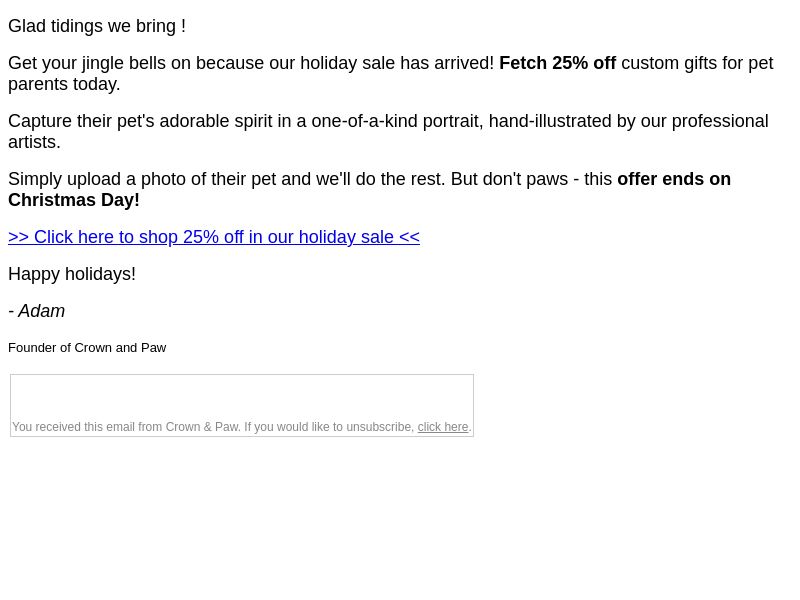
Task: Click the 'Founder of Crown and Paw' caption
Action: [87, 348]
